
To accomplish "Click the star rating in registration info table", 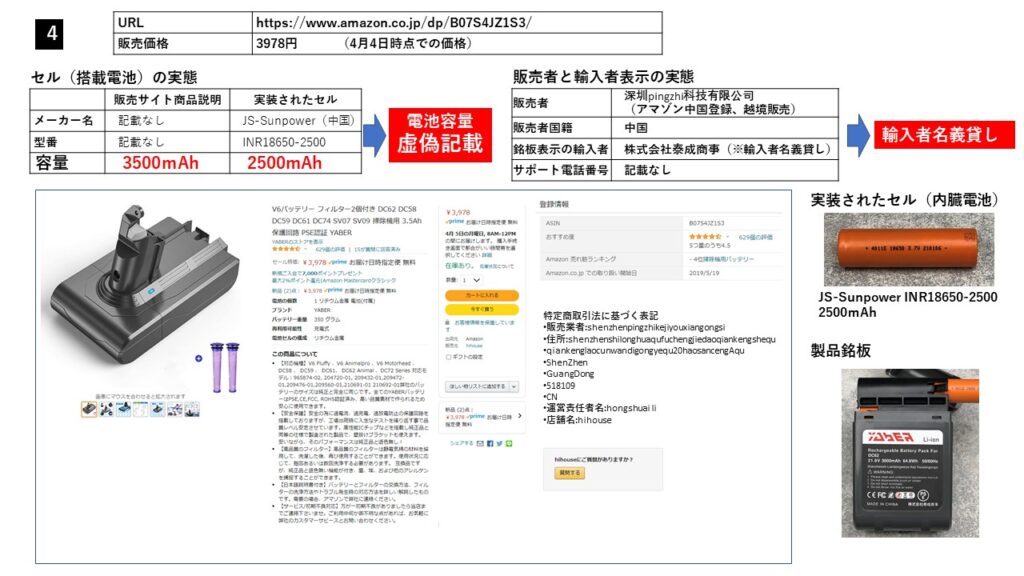I will 703,237.
